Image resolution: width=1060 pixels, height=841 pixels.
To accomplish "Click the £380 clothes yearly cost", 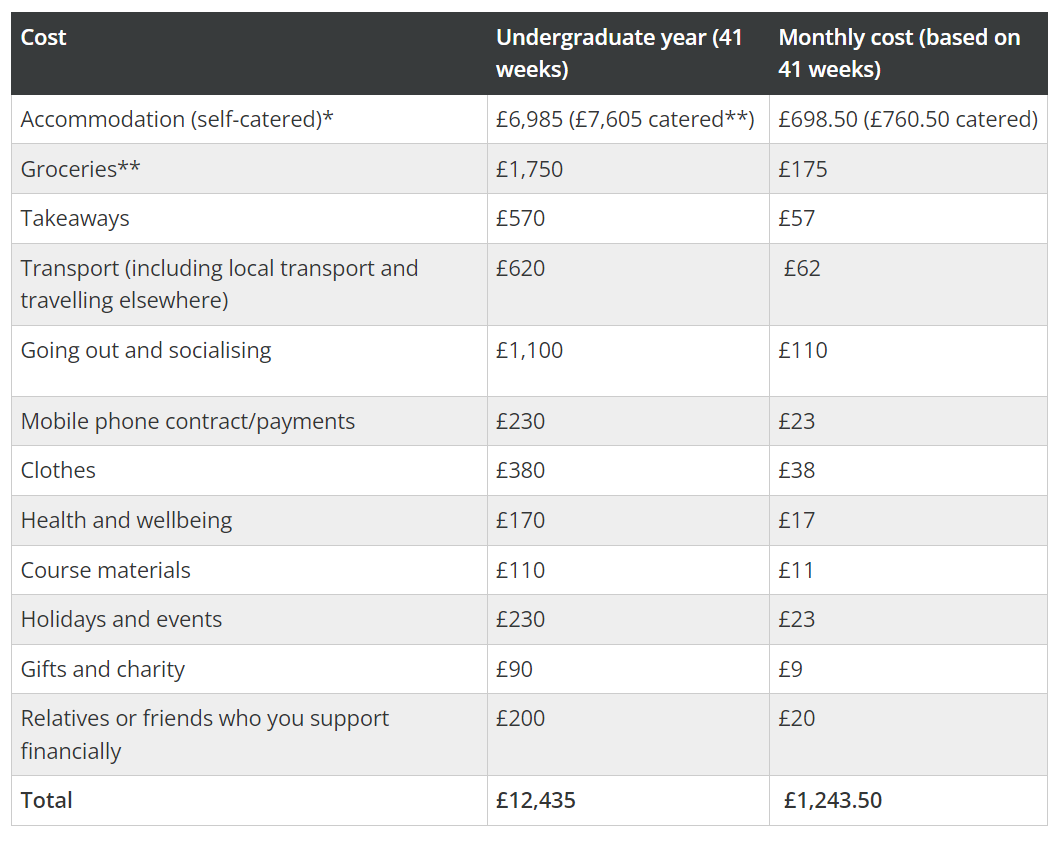I will 520,470.
